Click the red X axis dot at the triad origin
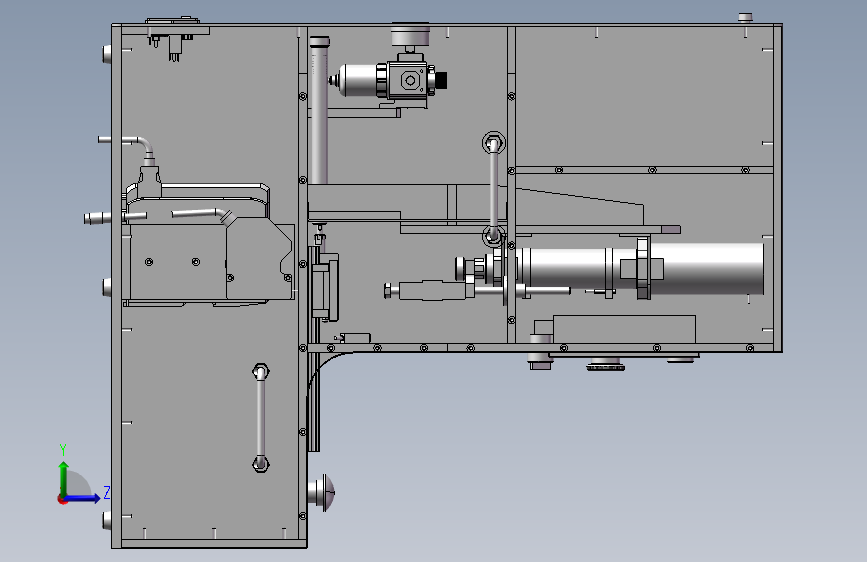This screenshot has height=562, width=867. 62,500
